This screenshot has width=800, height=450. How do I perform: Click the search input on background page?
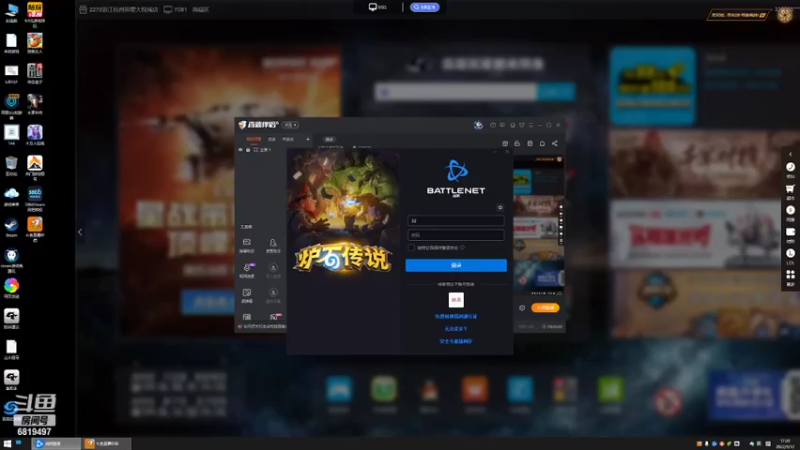coord(456,92)
